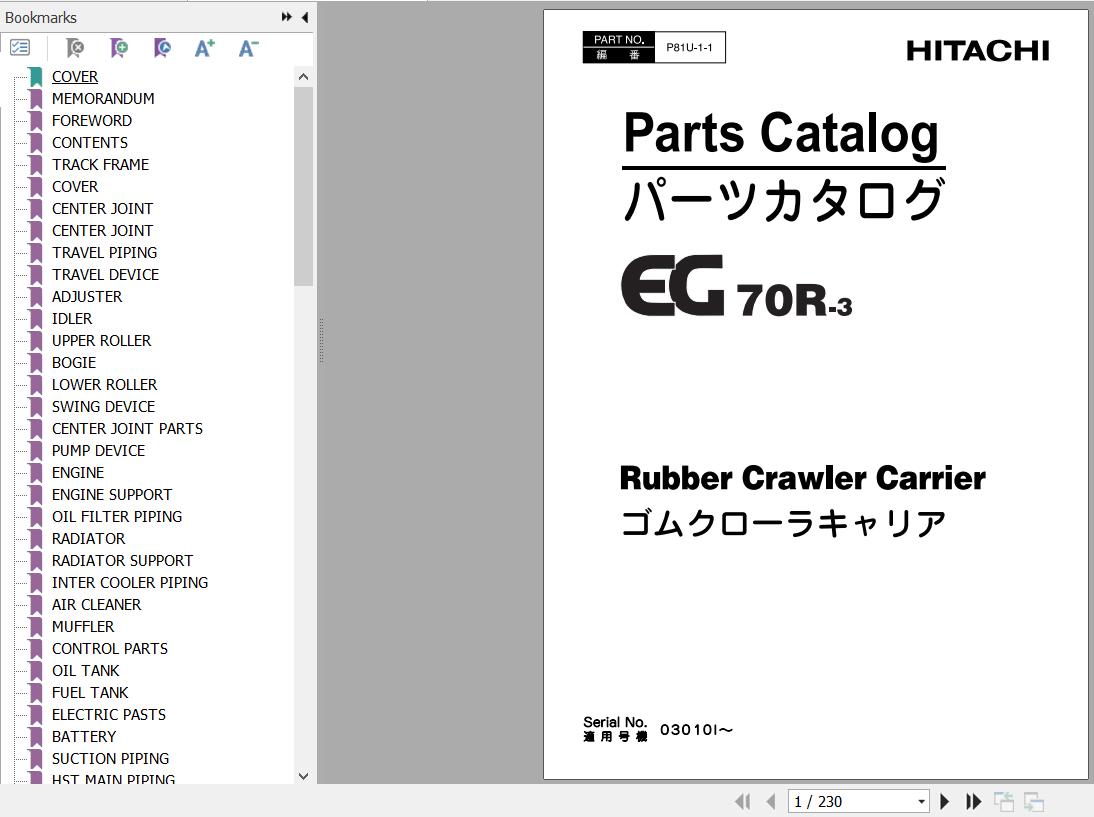1094x817 pixels.
Task: Go to the FUEL TANK bookmark
Action: point(90,692)
